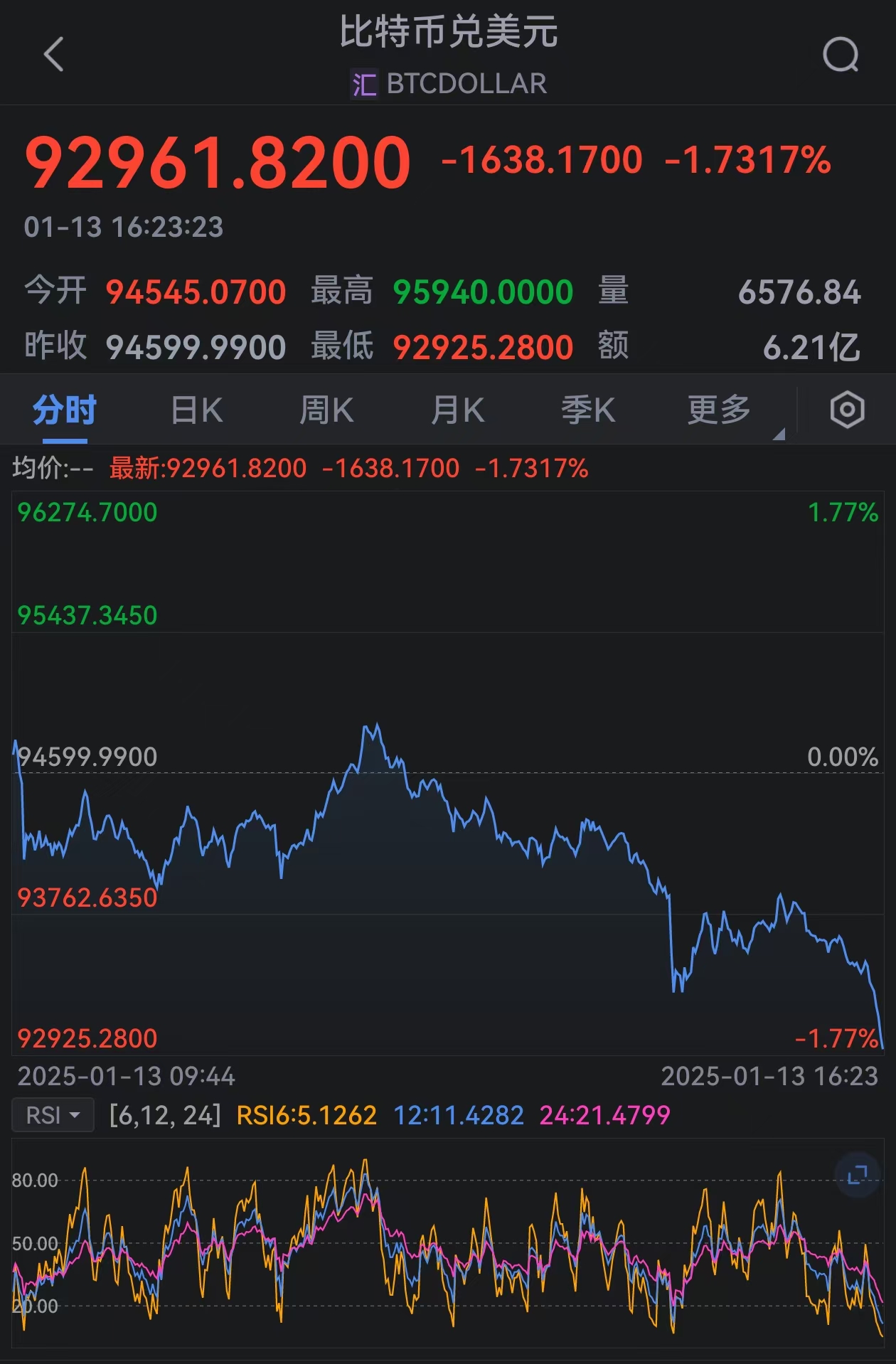Screen dimensions: 896x1364
Task: Switch to 月K monthly chart tab
Action: tap(458, 410)
